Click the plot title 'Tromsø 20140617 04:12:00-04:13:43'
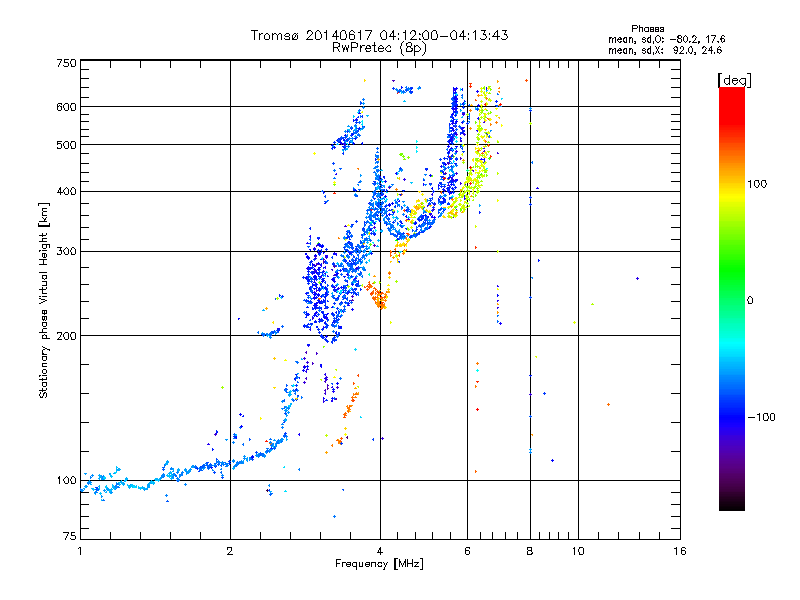 379,35
